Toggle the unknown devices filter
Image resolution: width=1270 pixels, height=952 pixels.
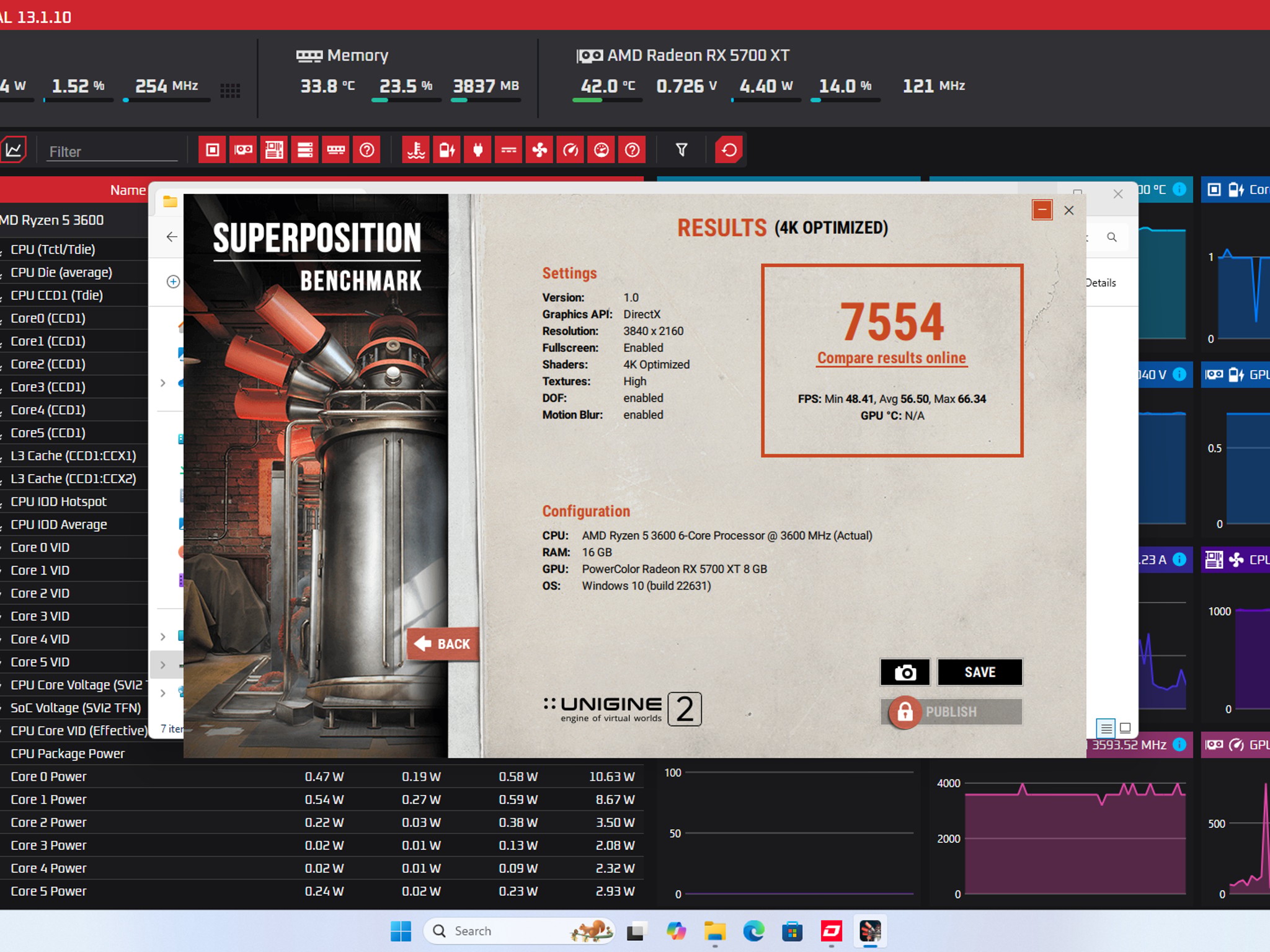click(x=367, y=150)
